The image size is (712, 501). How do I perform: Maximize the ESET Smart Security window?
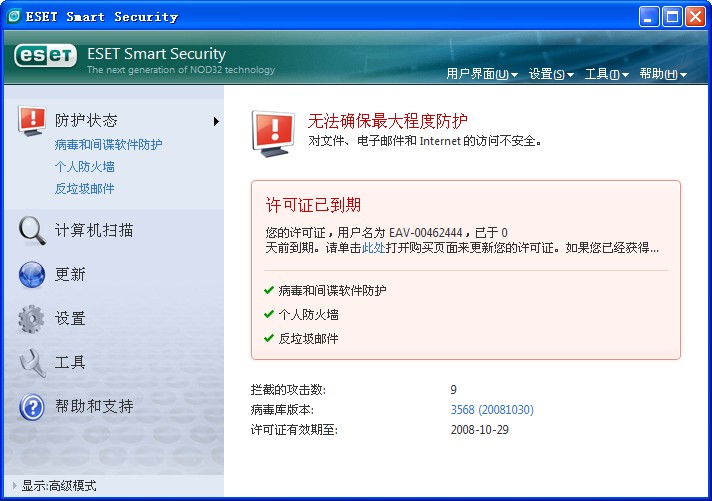672,17
